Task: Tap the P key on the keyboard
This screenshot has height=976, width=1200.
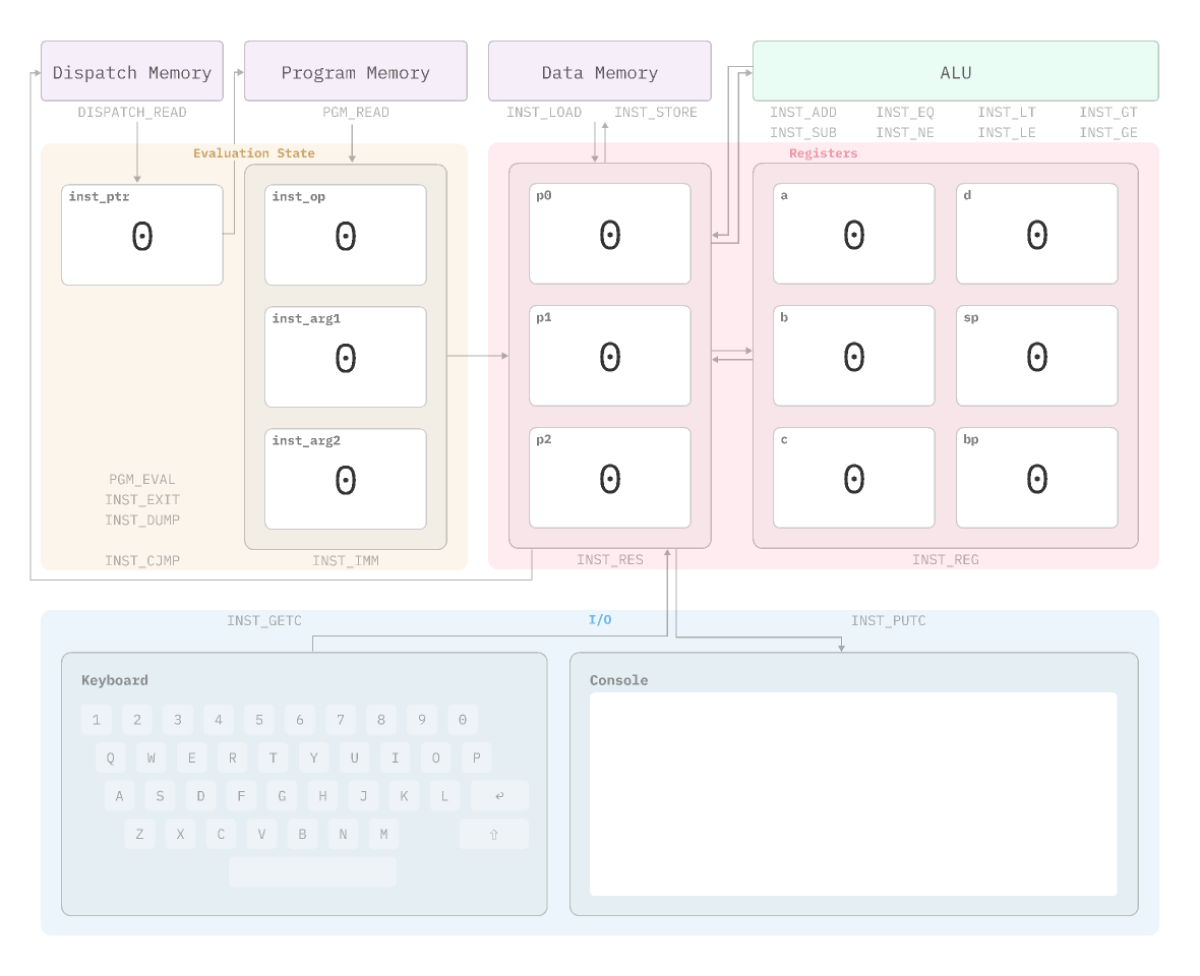Action: tap(476, 757)
